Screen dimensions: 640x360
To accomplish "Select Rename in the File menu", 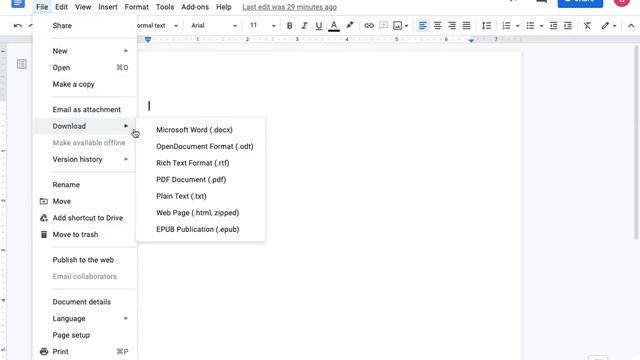I will (85, 184).
